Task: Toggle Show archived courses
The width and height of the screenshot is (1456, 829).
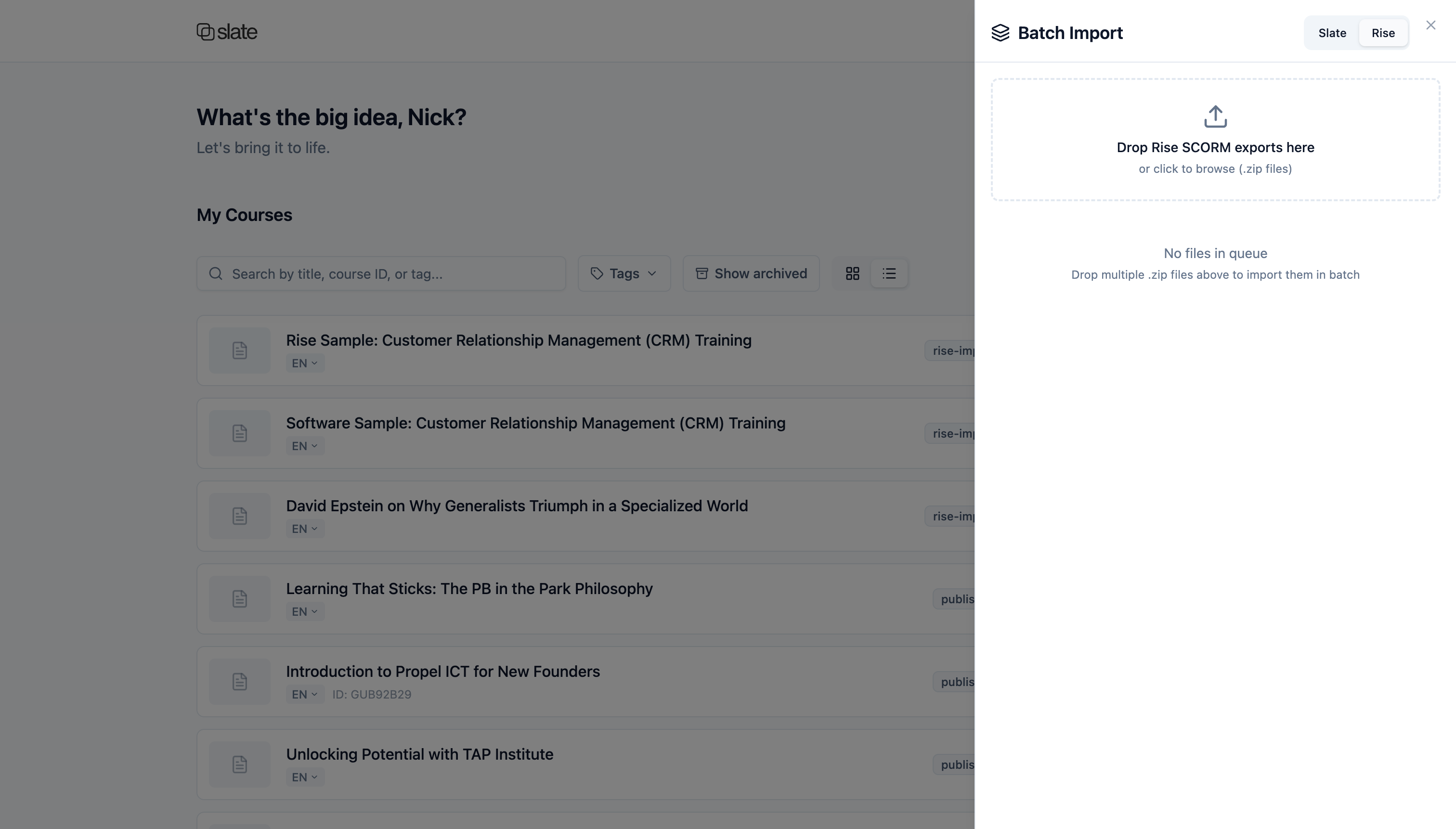Action: (751, 273)
